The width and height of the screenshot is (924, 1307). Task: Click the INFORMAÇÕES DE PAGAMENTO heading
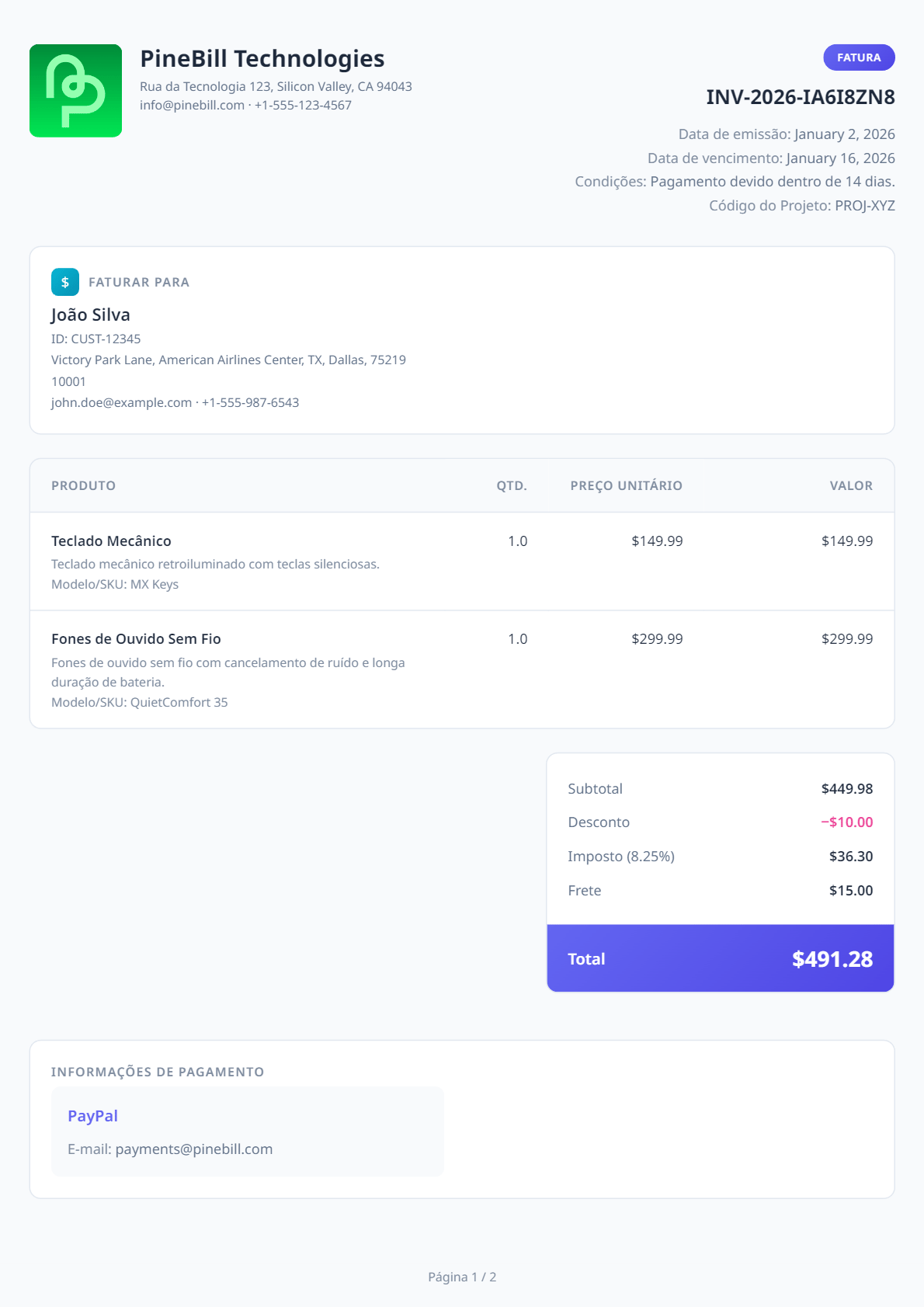pos(158,1072)
